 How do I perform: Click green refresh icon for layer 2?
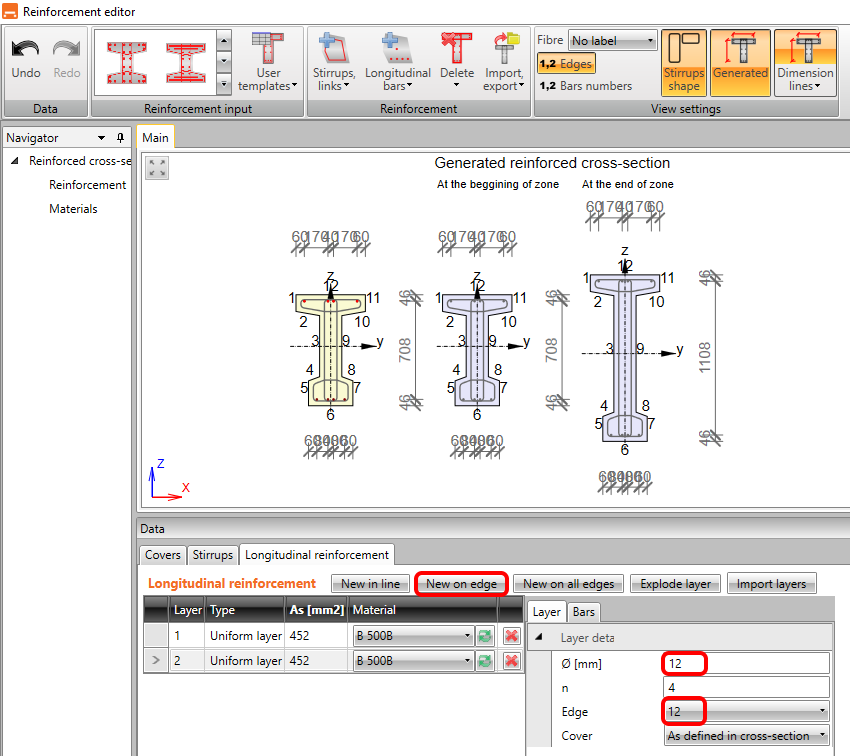[x=485, y=660]
